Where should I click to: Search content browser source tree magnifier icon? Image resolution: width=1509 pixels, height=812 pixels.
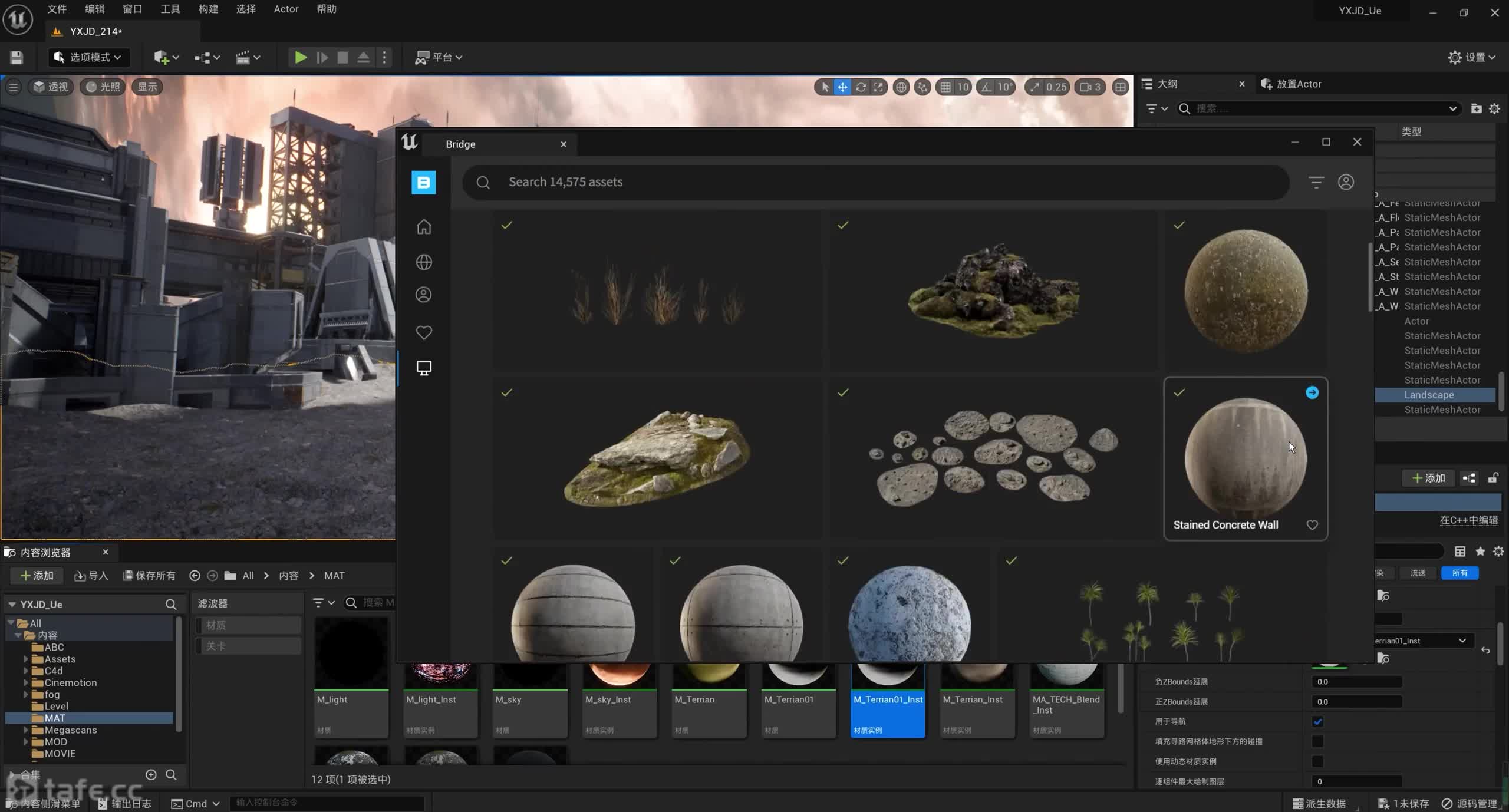pos(171,604)
